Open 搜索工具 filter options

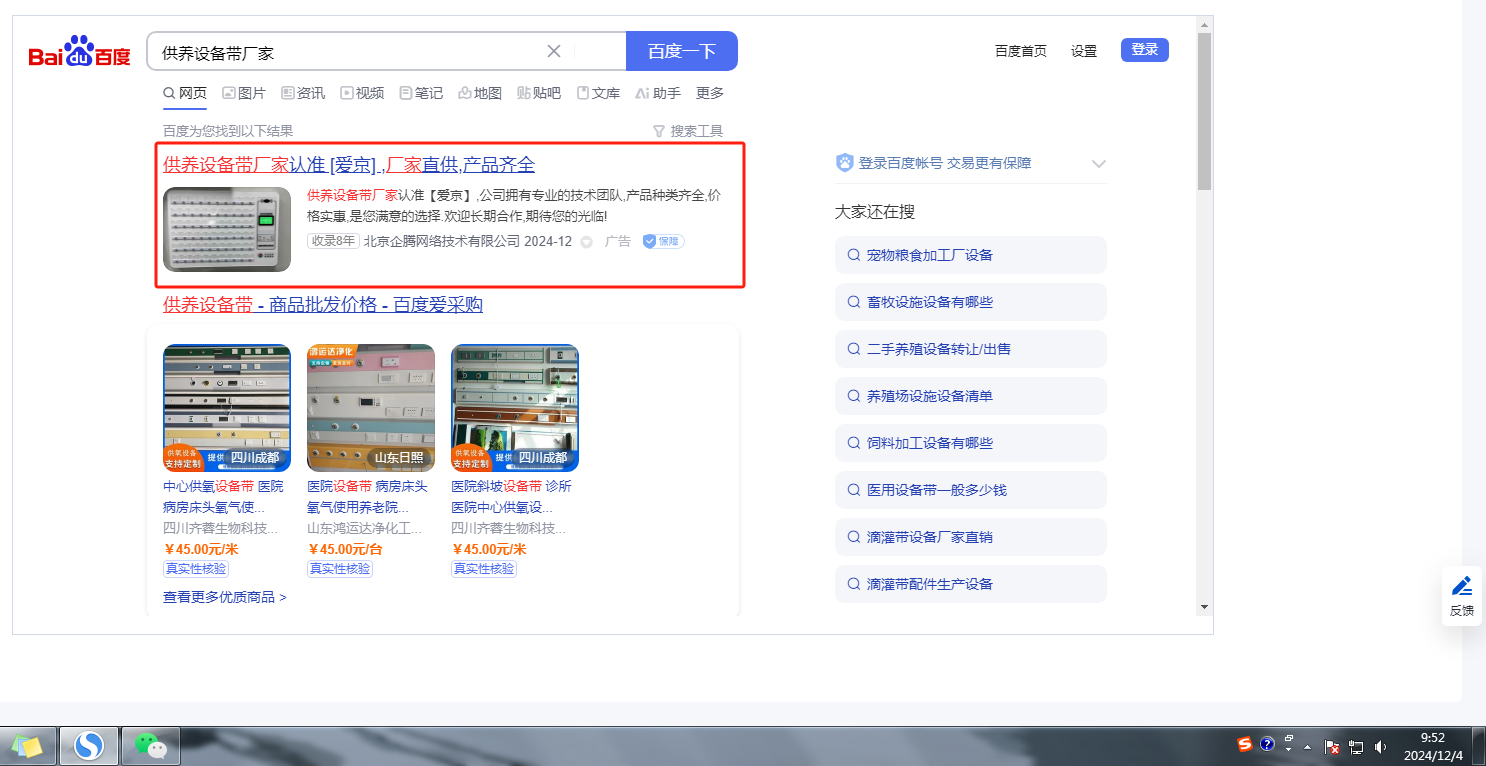688,131
